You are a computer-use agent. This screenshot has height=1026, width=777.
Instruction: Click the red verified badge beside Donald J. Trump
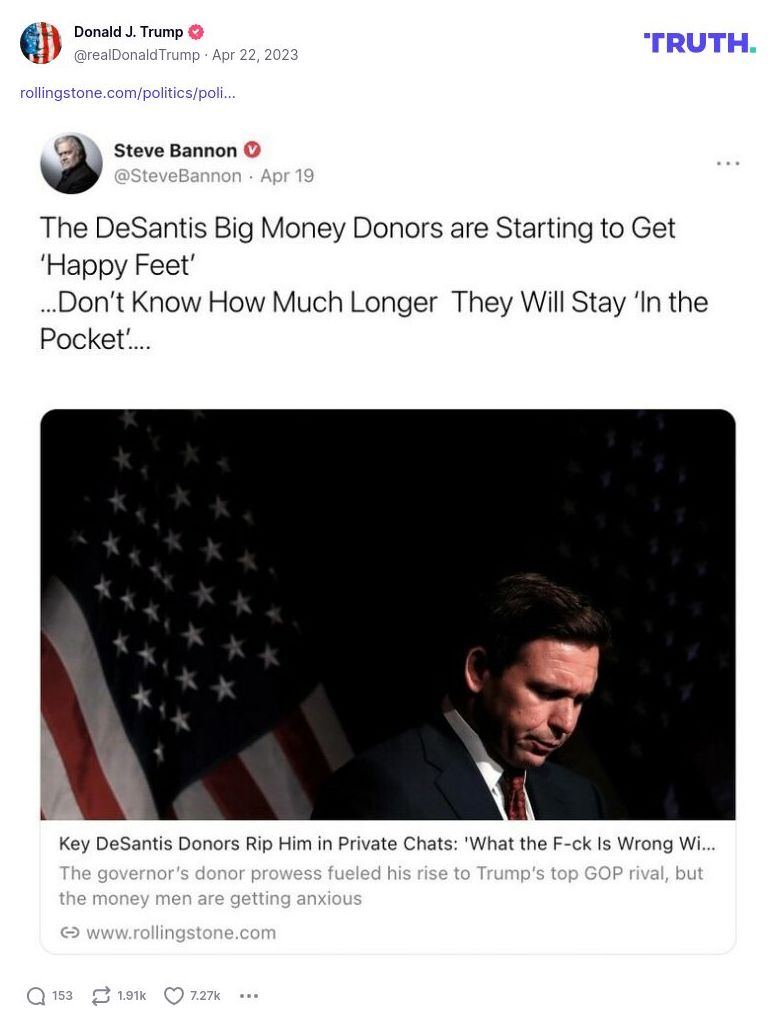(196, 33)
